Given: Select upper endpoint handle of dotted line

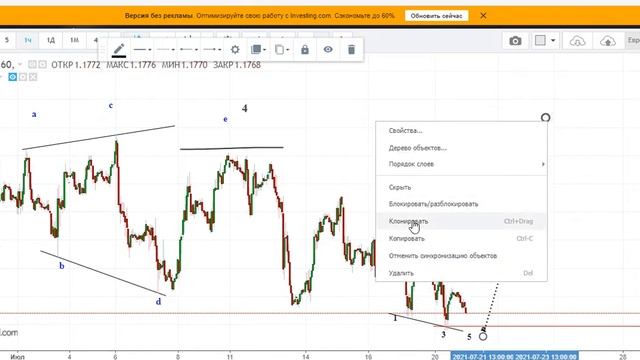Looking at the screenshot, I should click(x=545, y=118).
